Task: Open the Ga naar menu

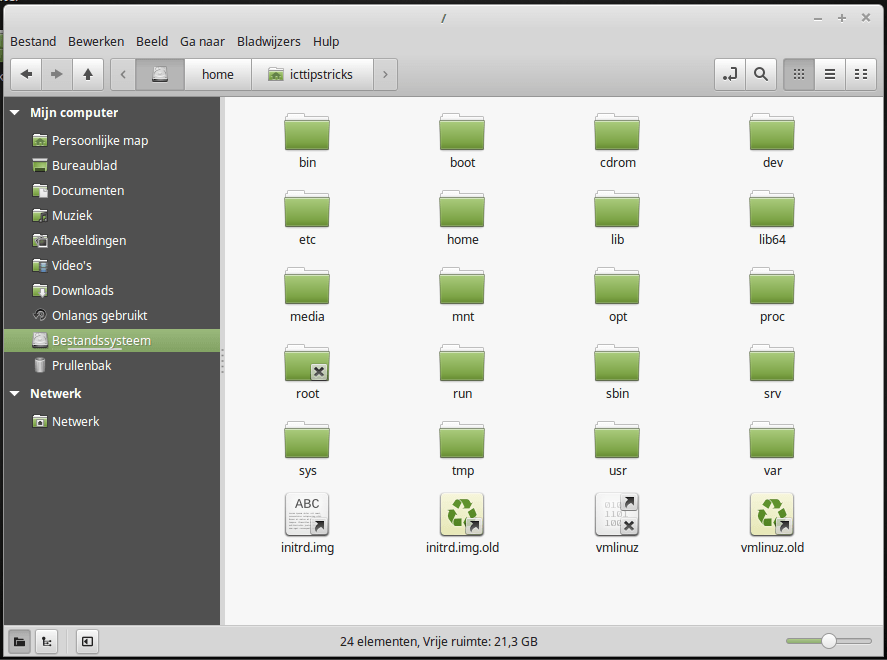Action: click(202, 41)
